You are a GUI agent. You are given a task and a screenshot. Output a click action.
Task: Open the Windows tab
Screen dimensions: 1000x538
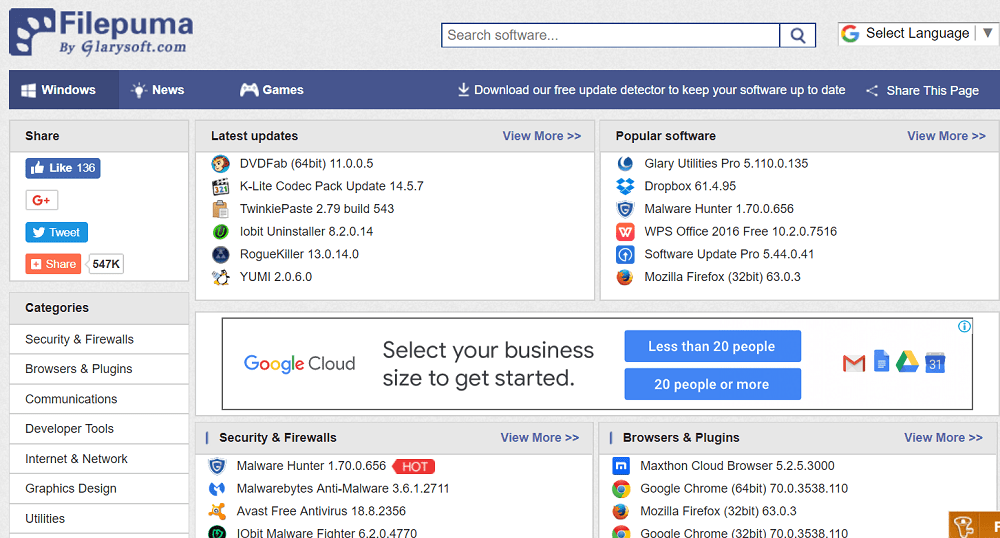64,90
